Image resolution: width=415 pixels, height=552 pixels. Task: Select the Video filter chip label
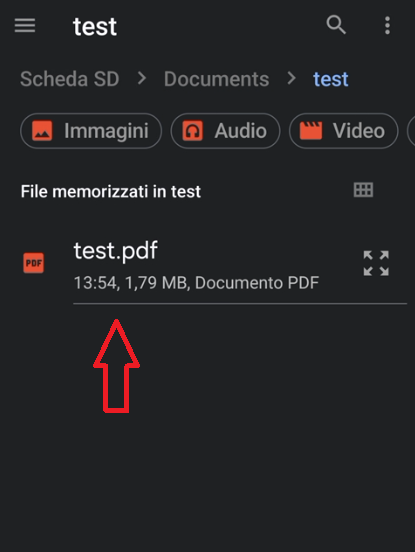[x=359, y=131]
